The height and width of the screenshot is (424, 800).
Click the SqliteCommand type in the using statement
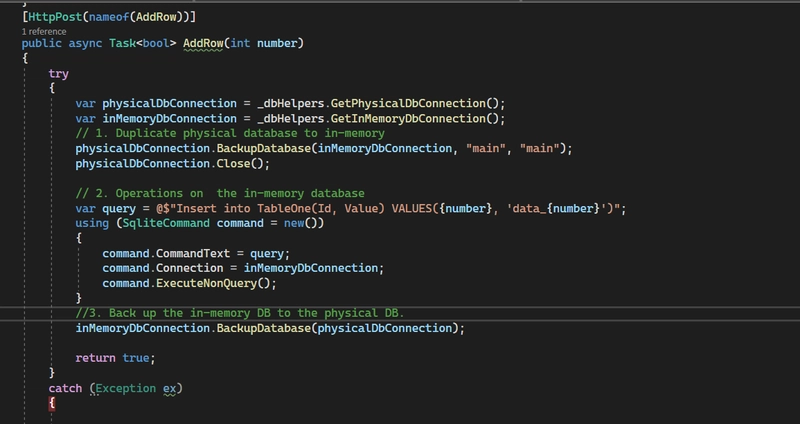click(166, 223)
